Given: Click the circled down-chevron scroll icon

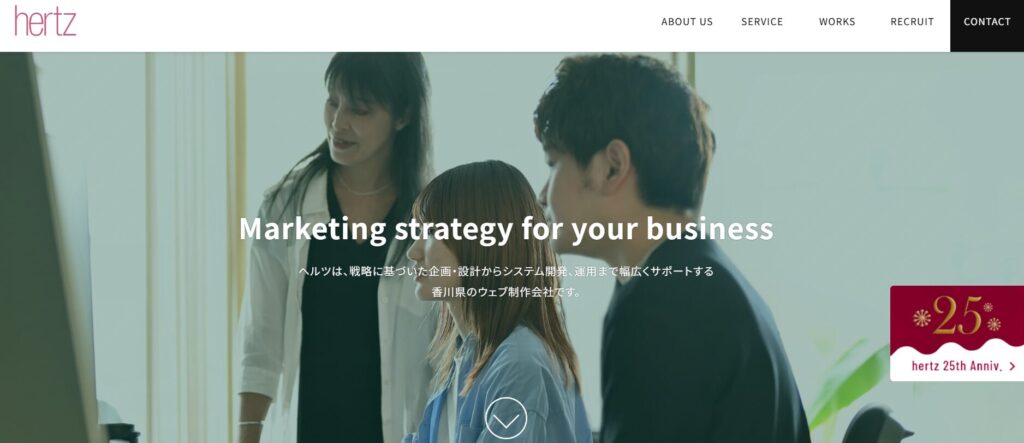Looking at the screenshot, I should click(x=506, y=418).
